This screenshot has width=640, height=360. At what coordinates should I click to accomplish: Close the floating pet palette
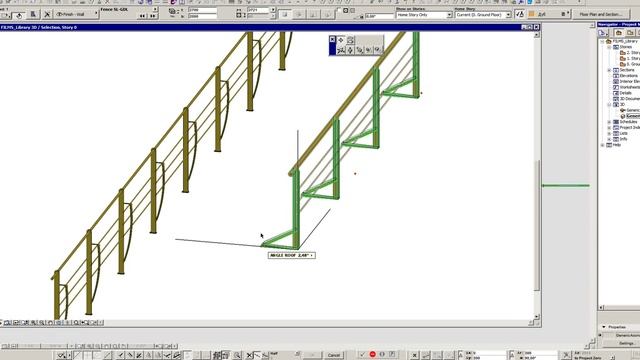point(332,40)
